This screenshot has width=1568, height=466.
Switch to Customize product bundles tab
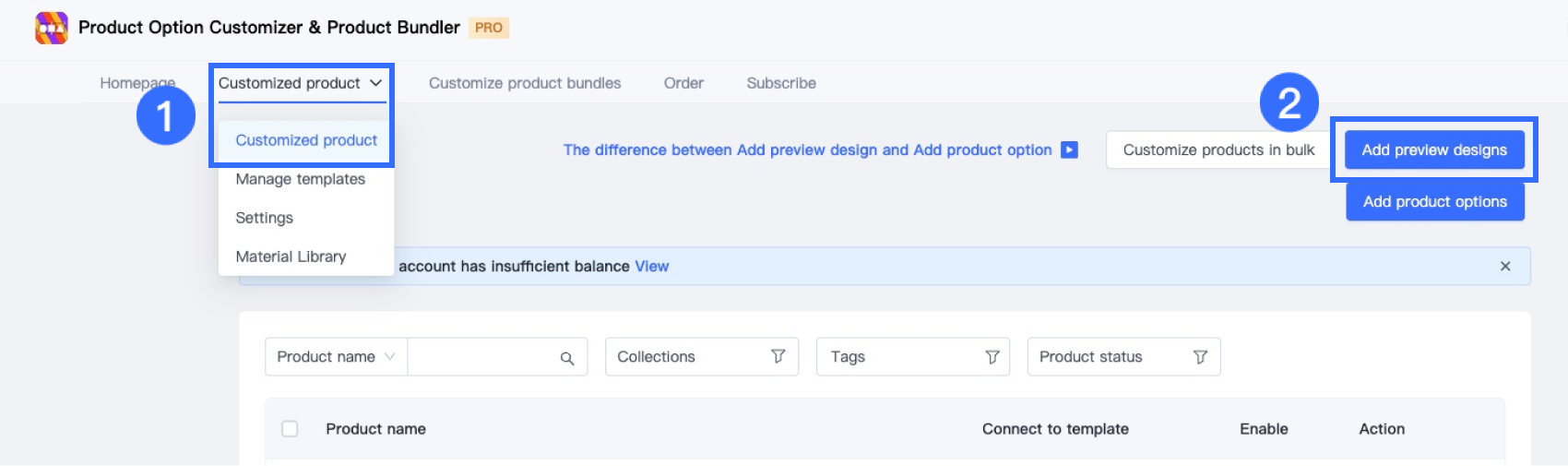coord(525,83)
